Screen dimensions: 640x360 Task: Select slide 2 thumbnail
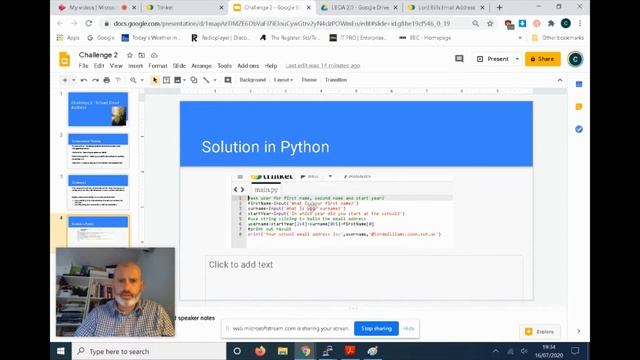click(98, 151)
